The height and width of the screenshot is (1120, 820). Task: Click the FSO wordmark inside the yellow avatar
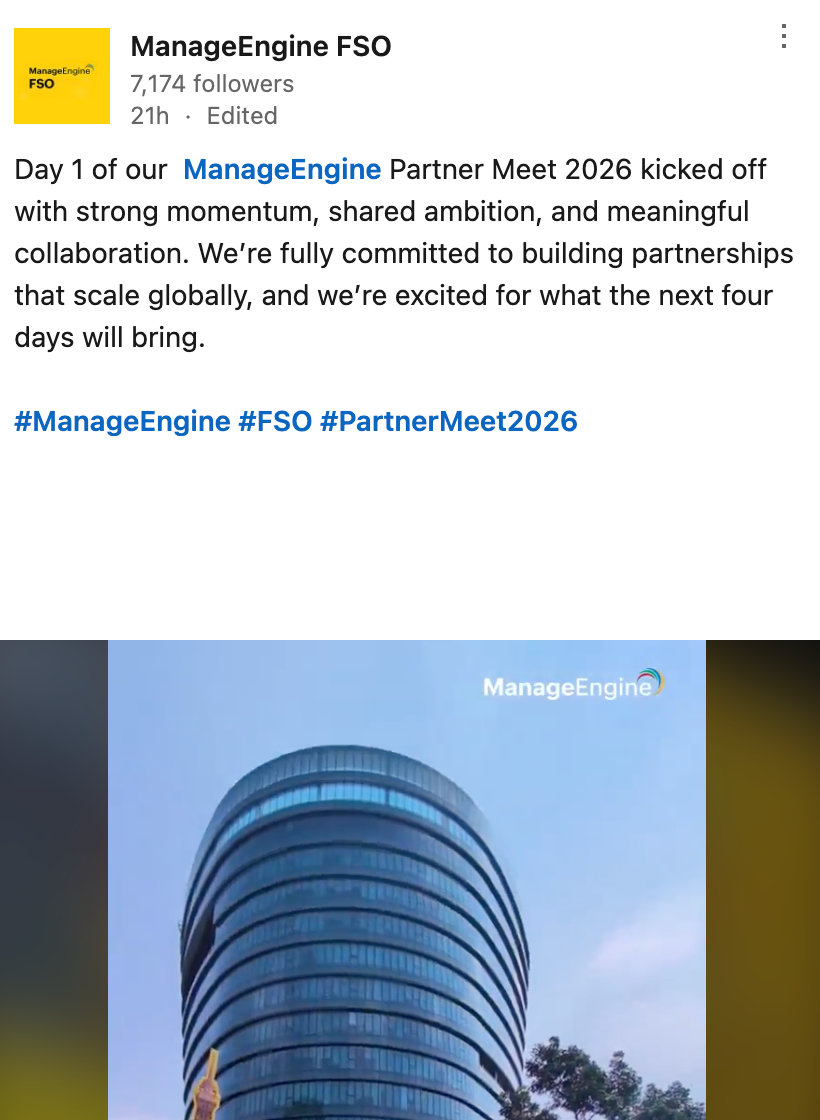(x=41, y=86)
